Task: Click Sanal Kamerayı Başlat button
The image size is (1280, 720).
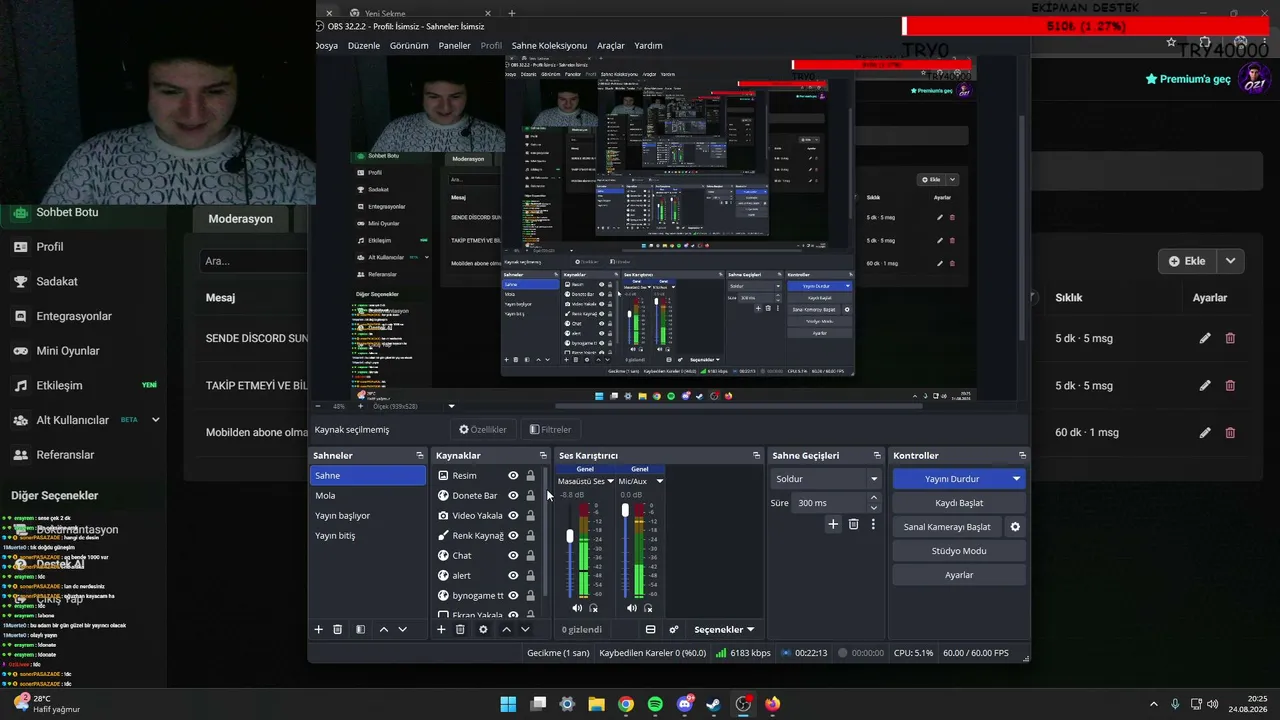Action: [947, 527]
